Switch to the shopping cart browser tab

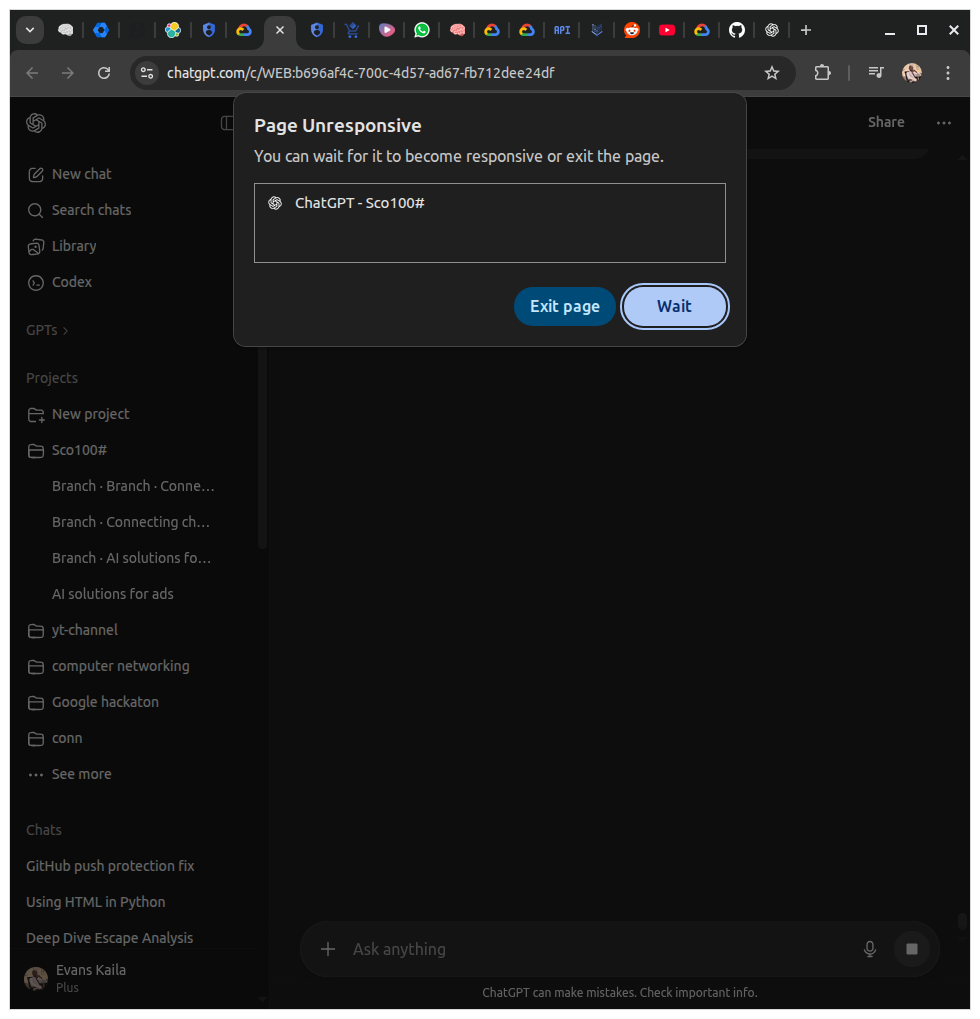coord(352,30)
